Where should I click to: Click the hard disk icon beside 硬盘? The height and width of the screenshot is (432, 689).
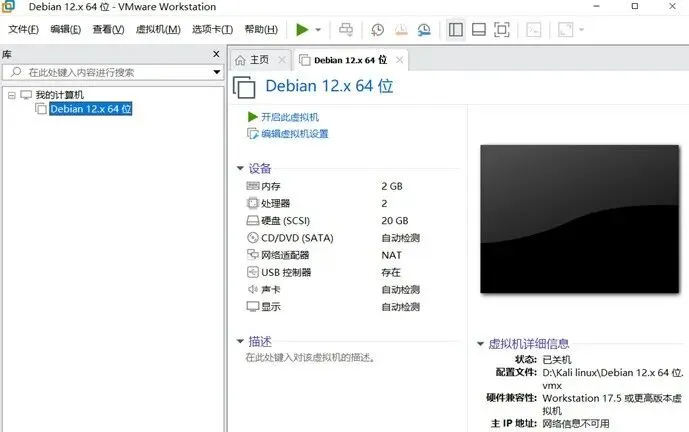(253, 220)
